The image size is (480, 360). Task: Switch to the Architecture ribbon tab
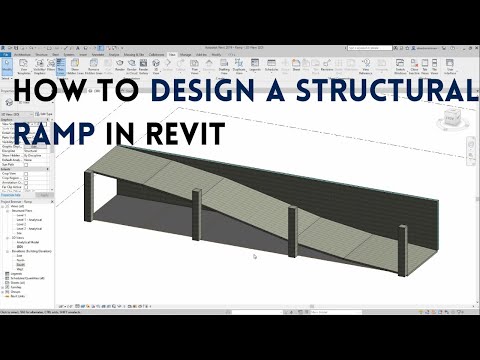[22, 55]
